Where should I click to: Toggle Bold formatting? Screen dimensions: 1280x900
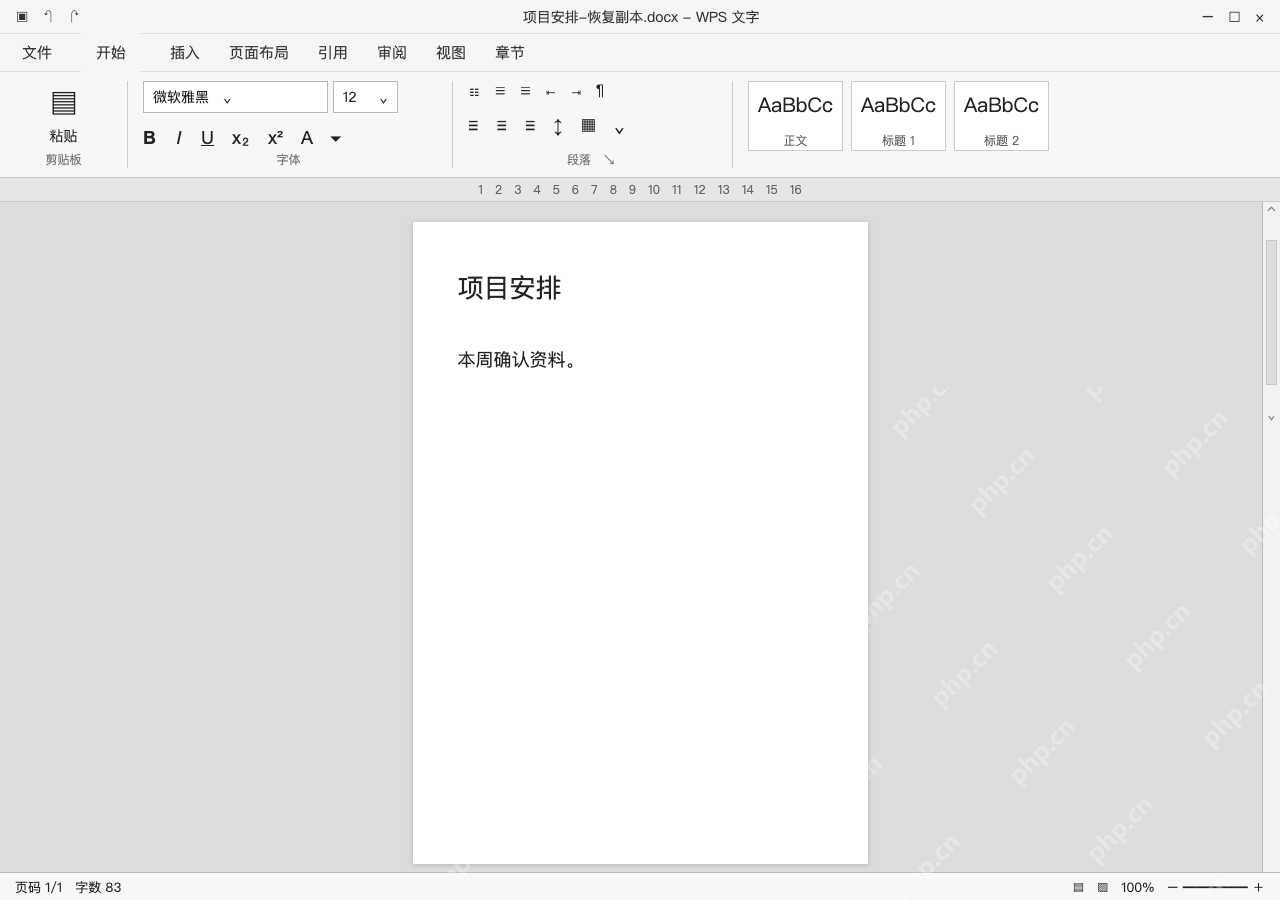click(x=149, y=138)
